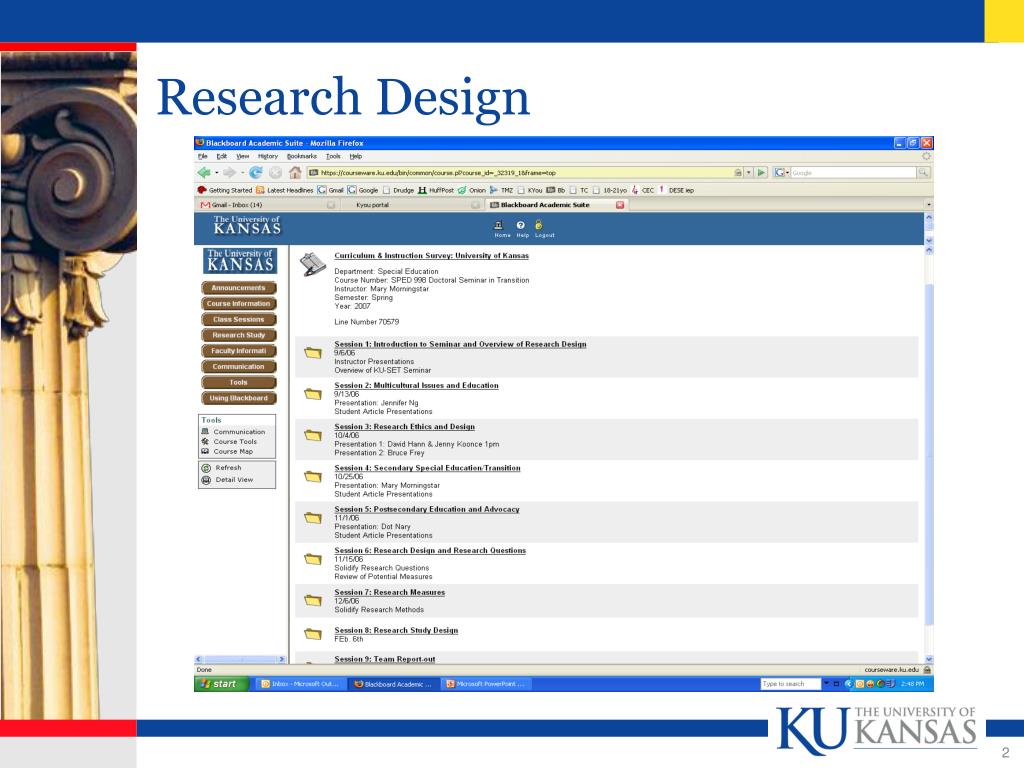Screen dimensions: 1024x768
Task: Close the Blackboard Academic Suite tab
Action: click(620, 205)
